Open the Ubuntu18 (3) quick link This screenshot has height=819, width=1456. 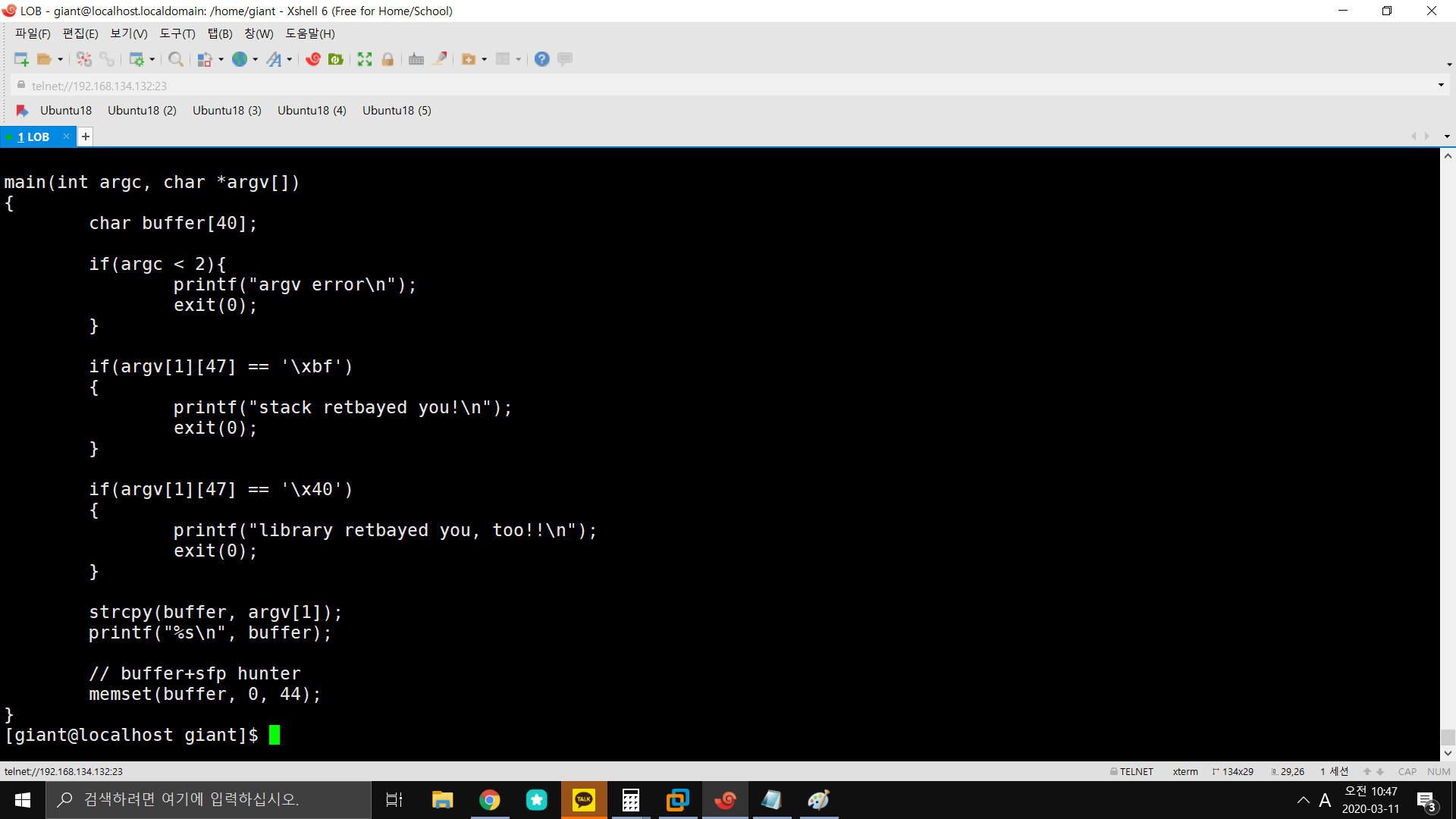click(227, 111)
